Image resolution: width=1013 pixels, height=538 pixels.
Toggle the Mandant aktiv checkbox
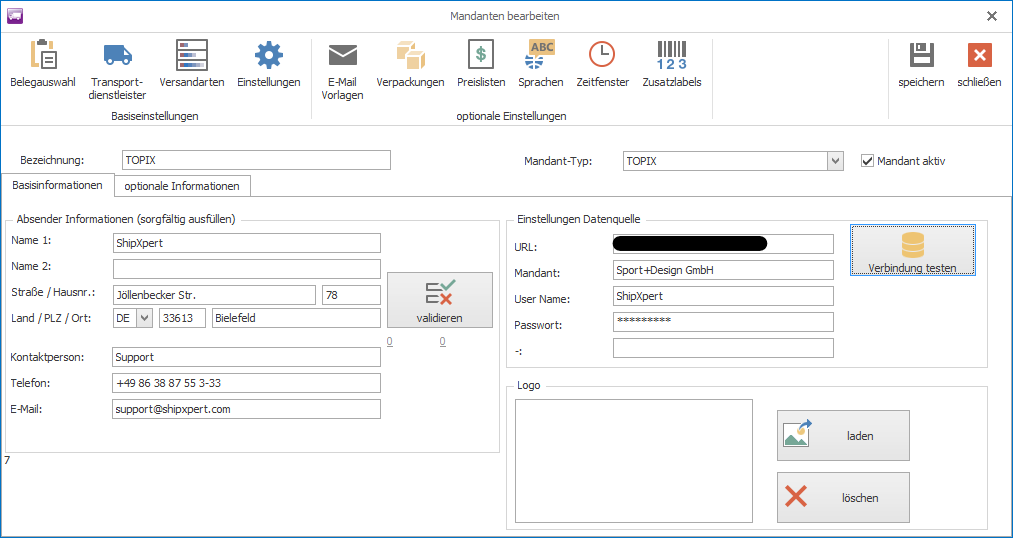(868, 161)
